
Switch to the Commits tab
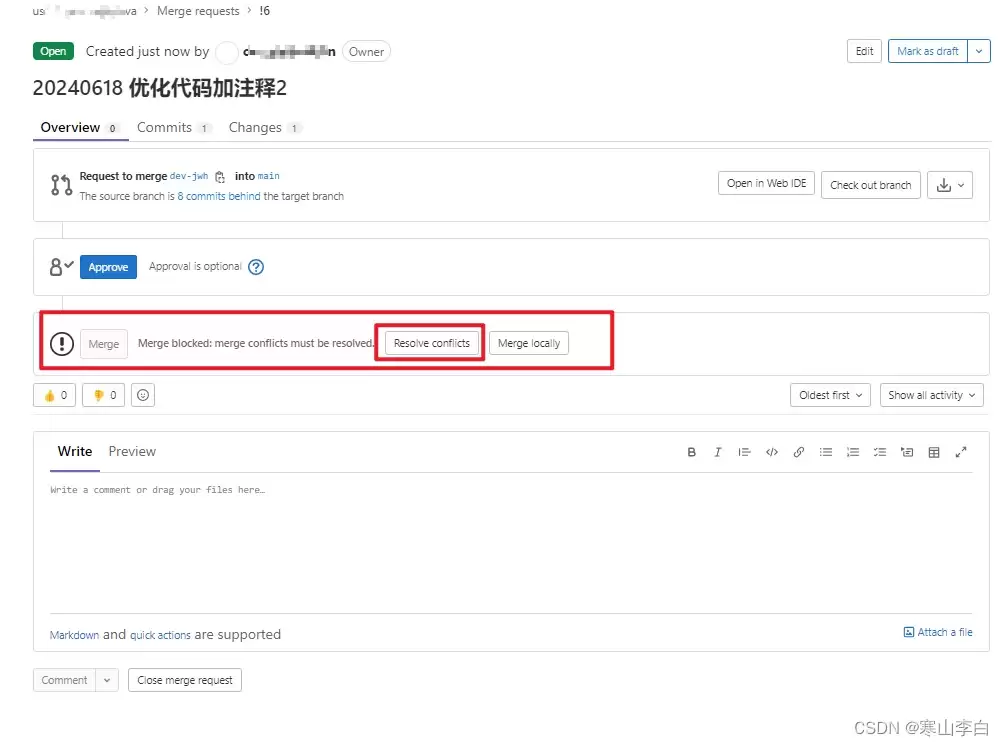point(173,127)
